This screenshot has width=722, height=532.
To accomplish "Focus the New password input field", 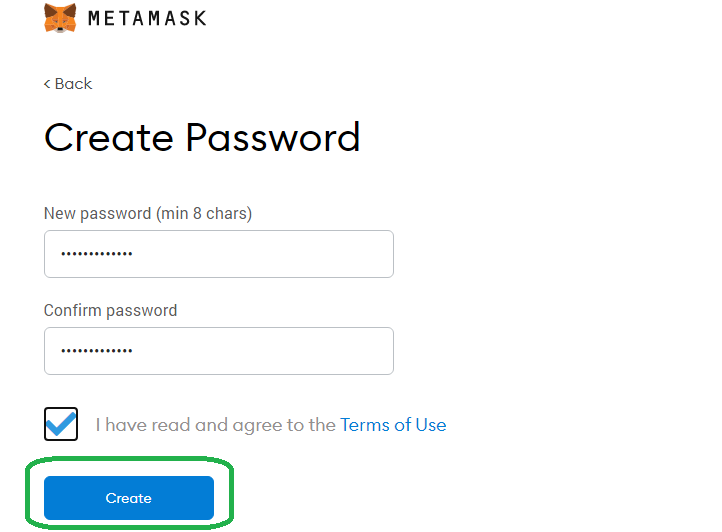I will (x=219, y=254).
